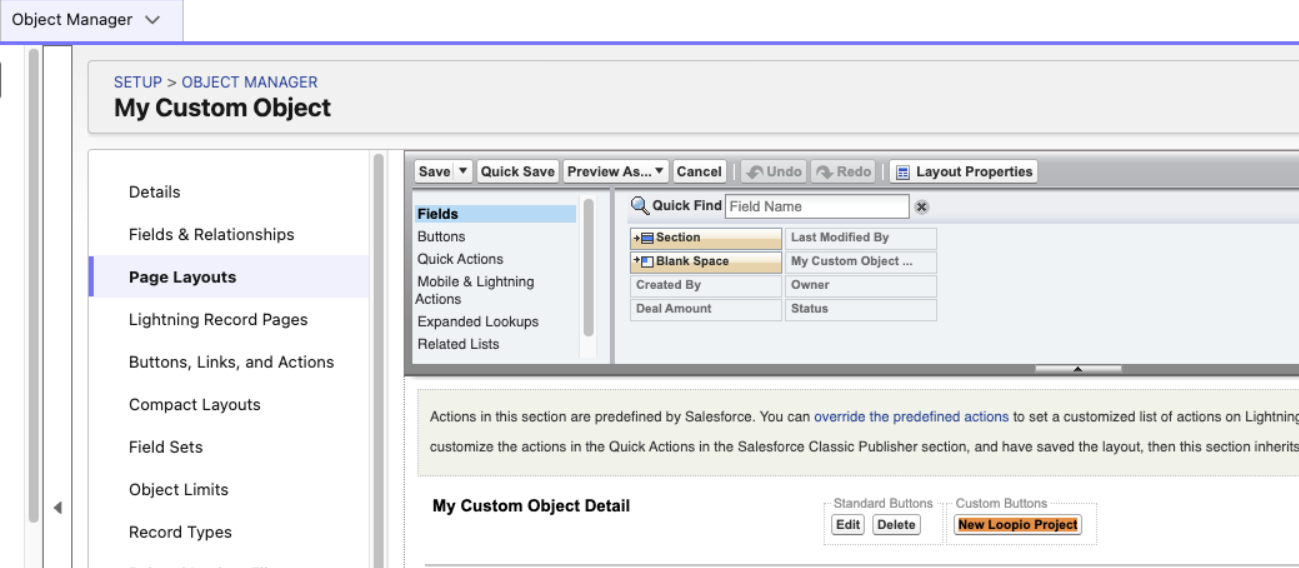Viewport: 1299px width, 568px height.
Task: Collapse the palette with the arrow handle
Action: [1078, 369]
